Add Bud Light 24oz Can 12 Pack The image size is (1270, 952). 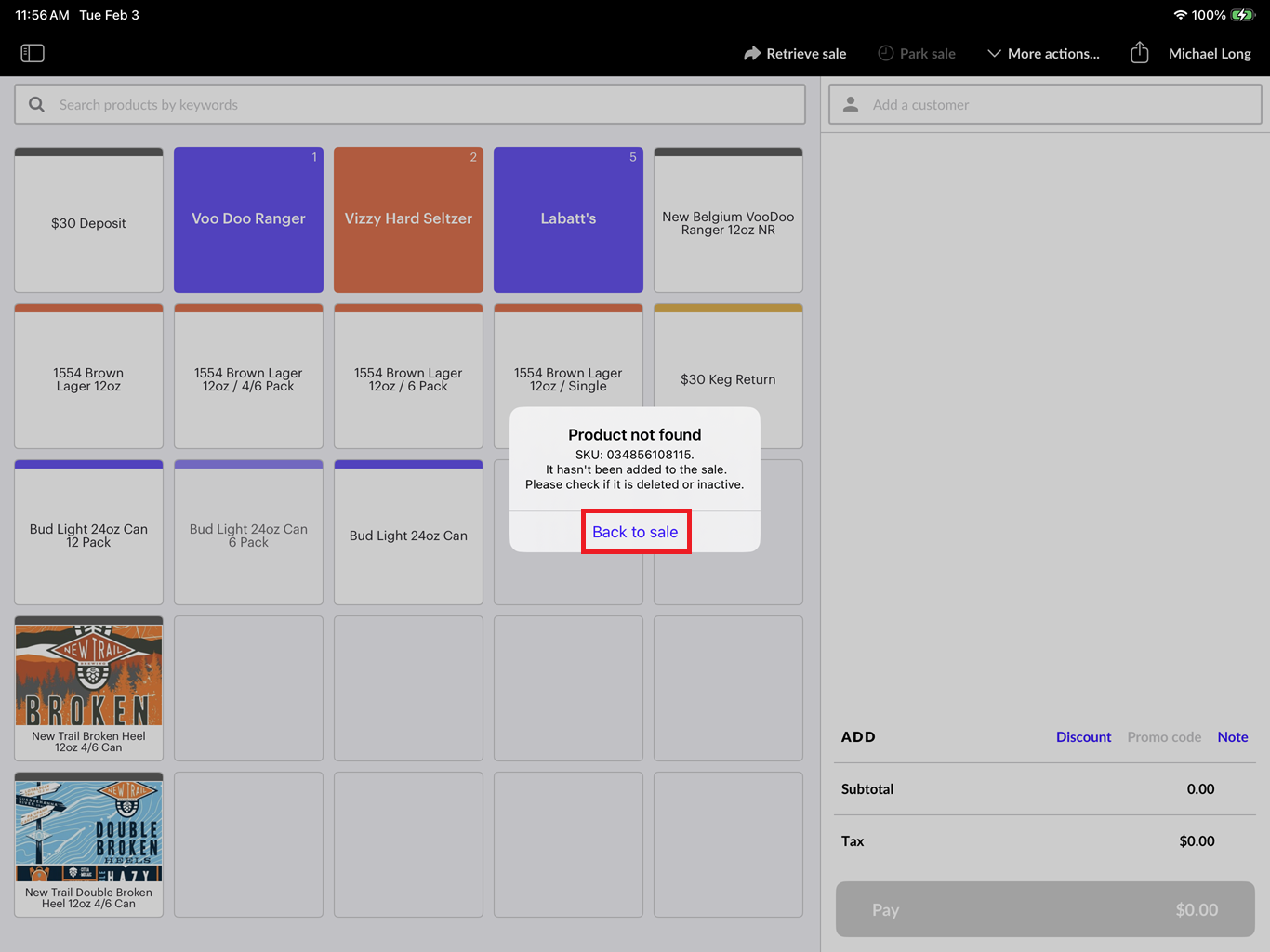pyautogui.click(x=88, y=533)
